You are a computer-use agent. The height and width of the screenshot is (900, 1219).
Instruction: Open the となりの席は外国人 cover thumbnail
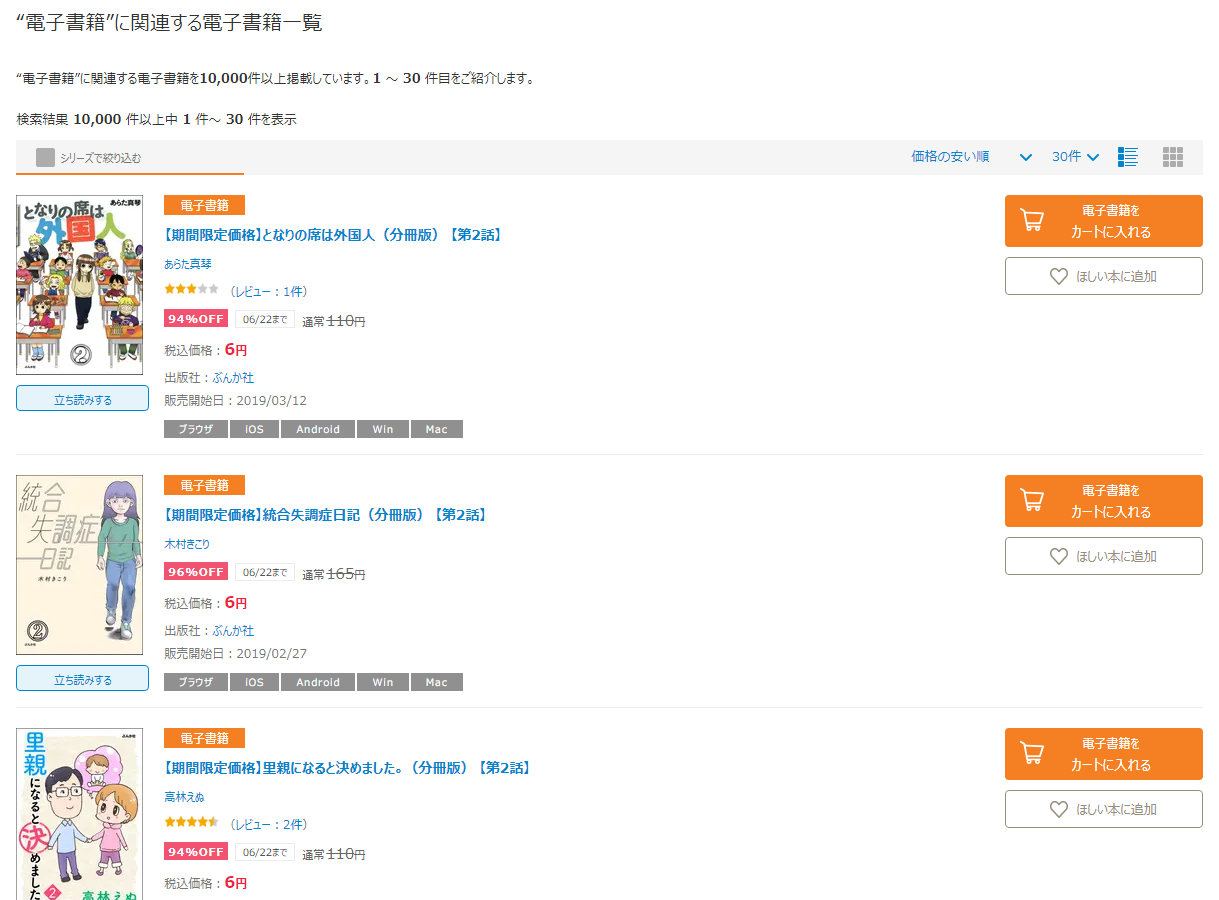[x=79, y=285]
